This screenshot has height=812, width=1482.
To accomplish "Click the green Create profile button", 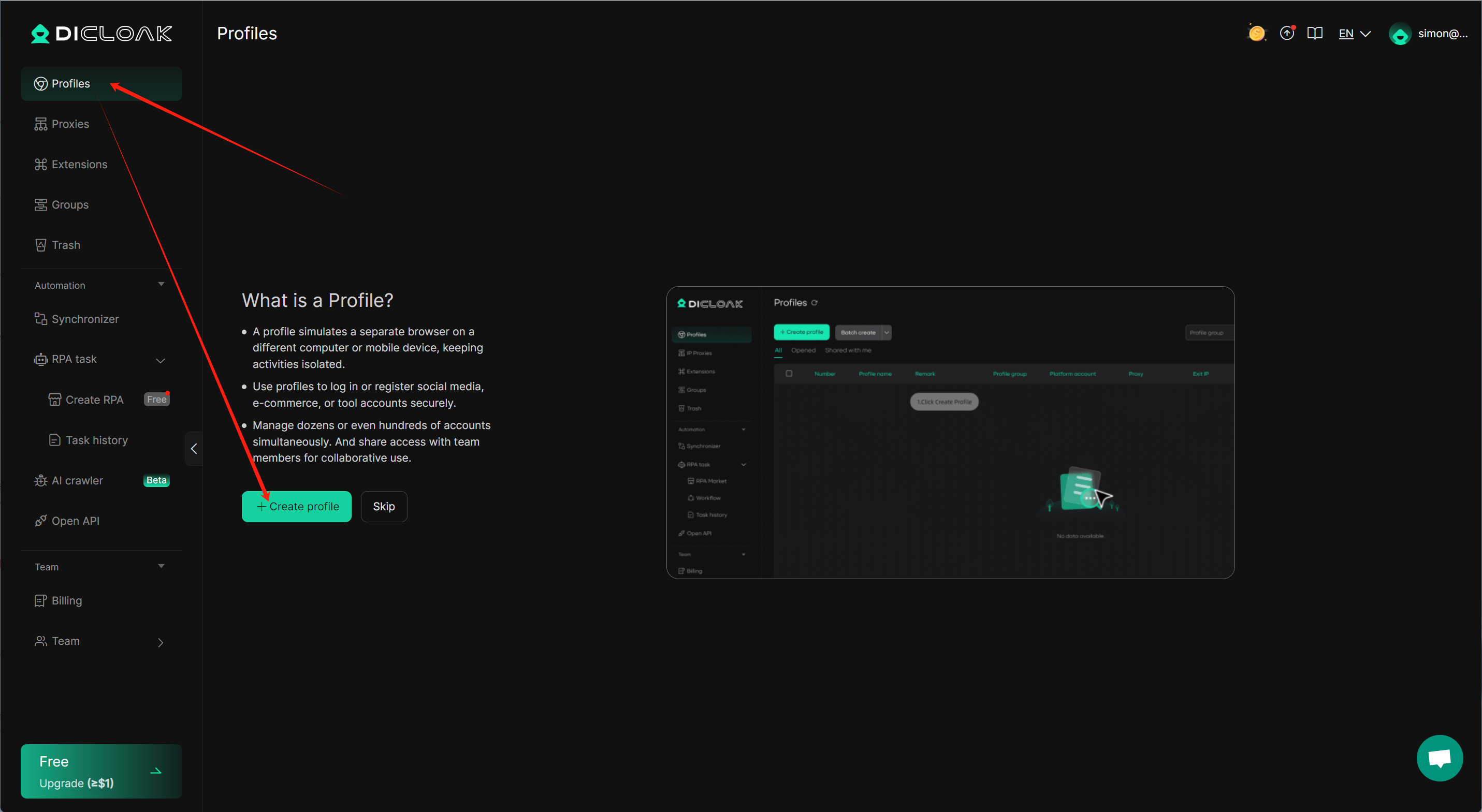I will (296, 507).
